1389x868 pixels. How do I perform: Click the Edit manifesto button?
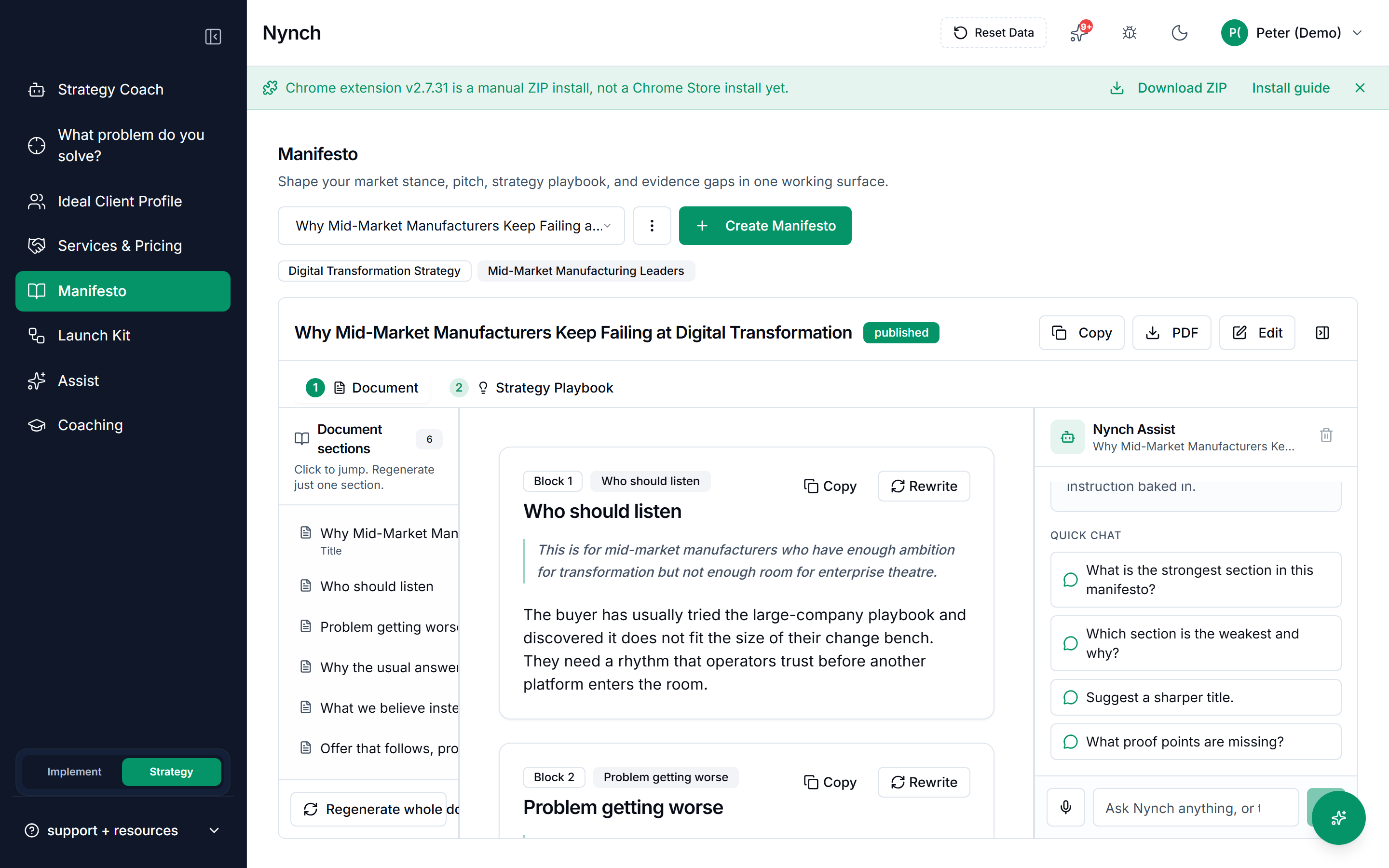[x=1257, y=333]
